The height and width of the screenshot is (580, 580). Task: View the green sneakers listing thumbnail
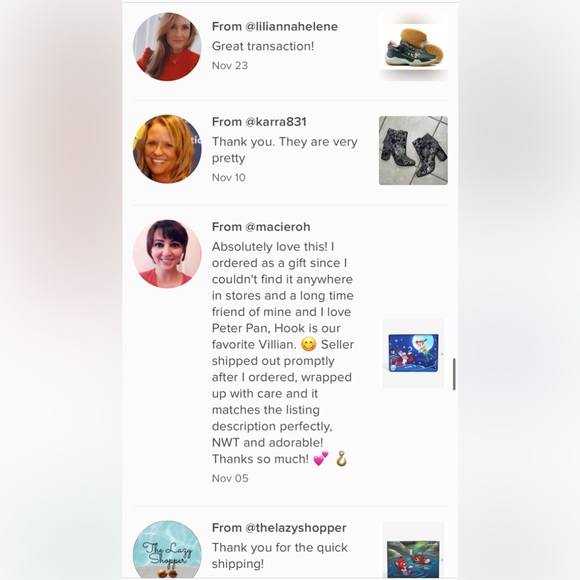pos(413,47)
